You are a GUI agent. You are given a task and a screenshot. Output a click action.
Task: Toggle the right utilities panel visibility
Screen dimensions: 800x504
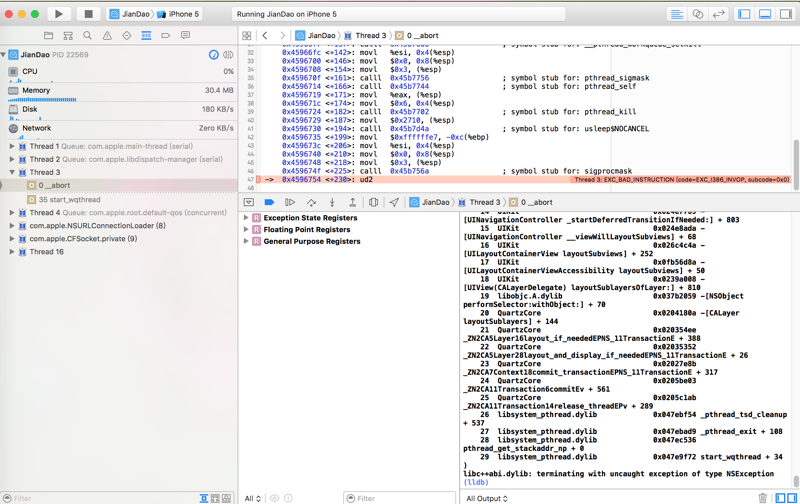[785, 14]
